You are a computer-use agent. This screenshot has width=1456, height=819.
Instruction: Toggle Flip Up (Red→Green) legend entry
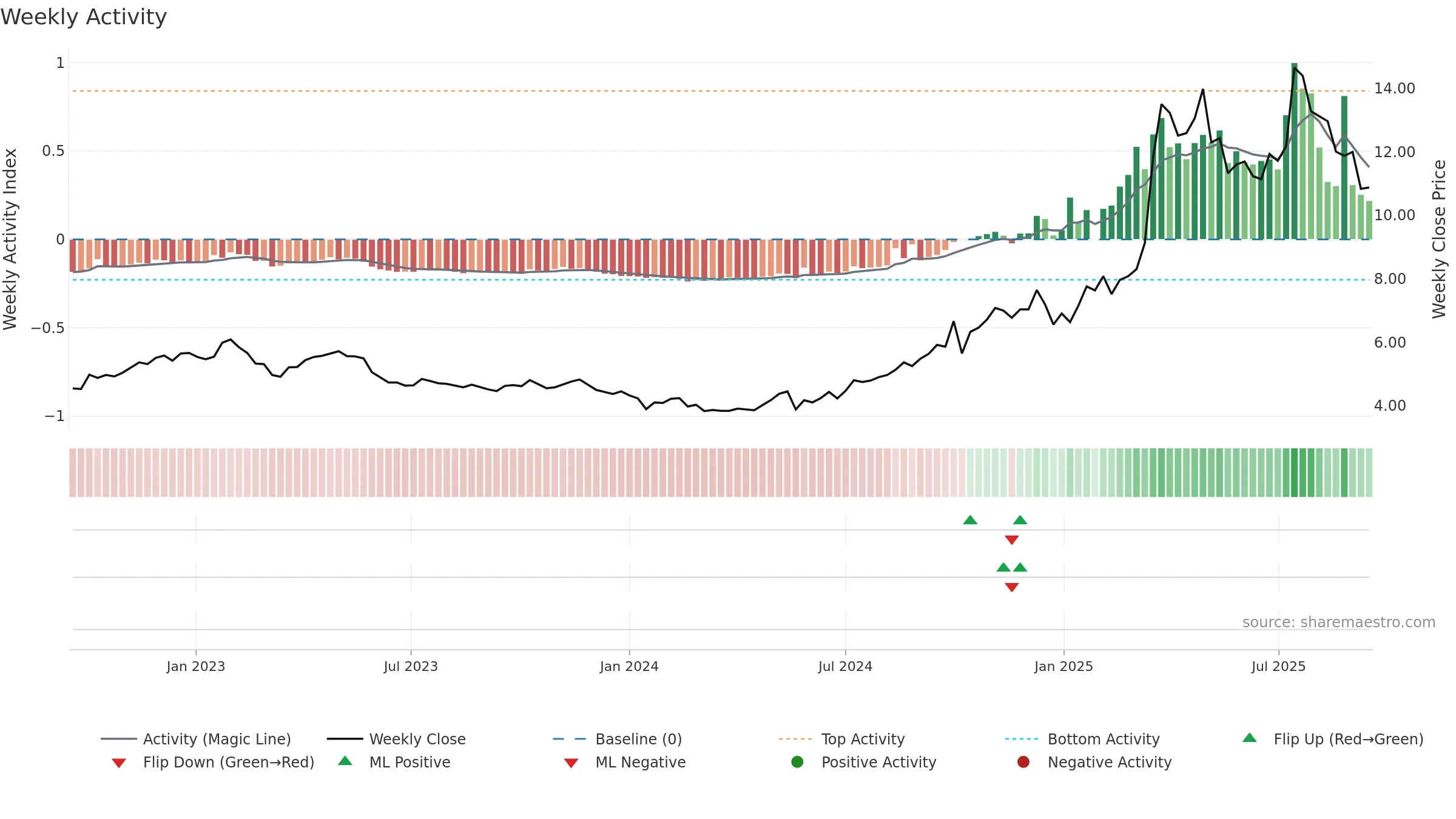1333,739
